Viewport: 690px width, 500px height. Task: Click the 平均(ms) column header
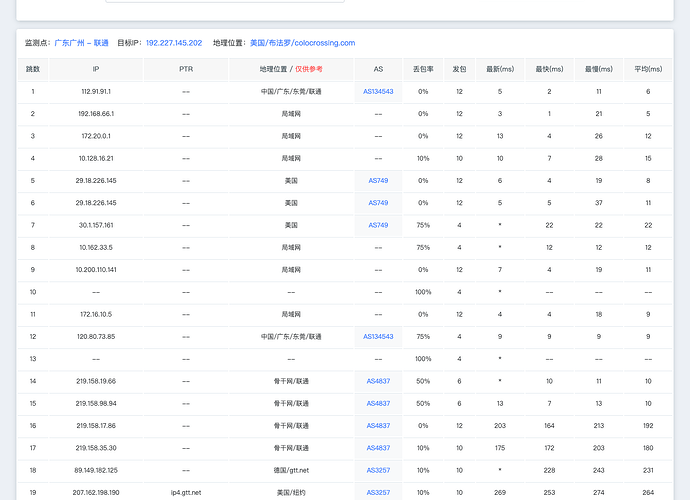click(x=648, y=69)
